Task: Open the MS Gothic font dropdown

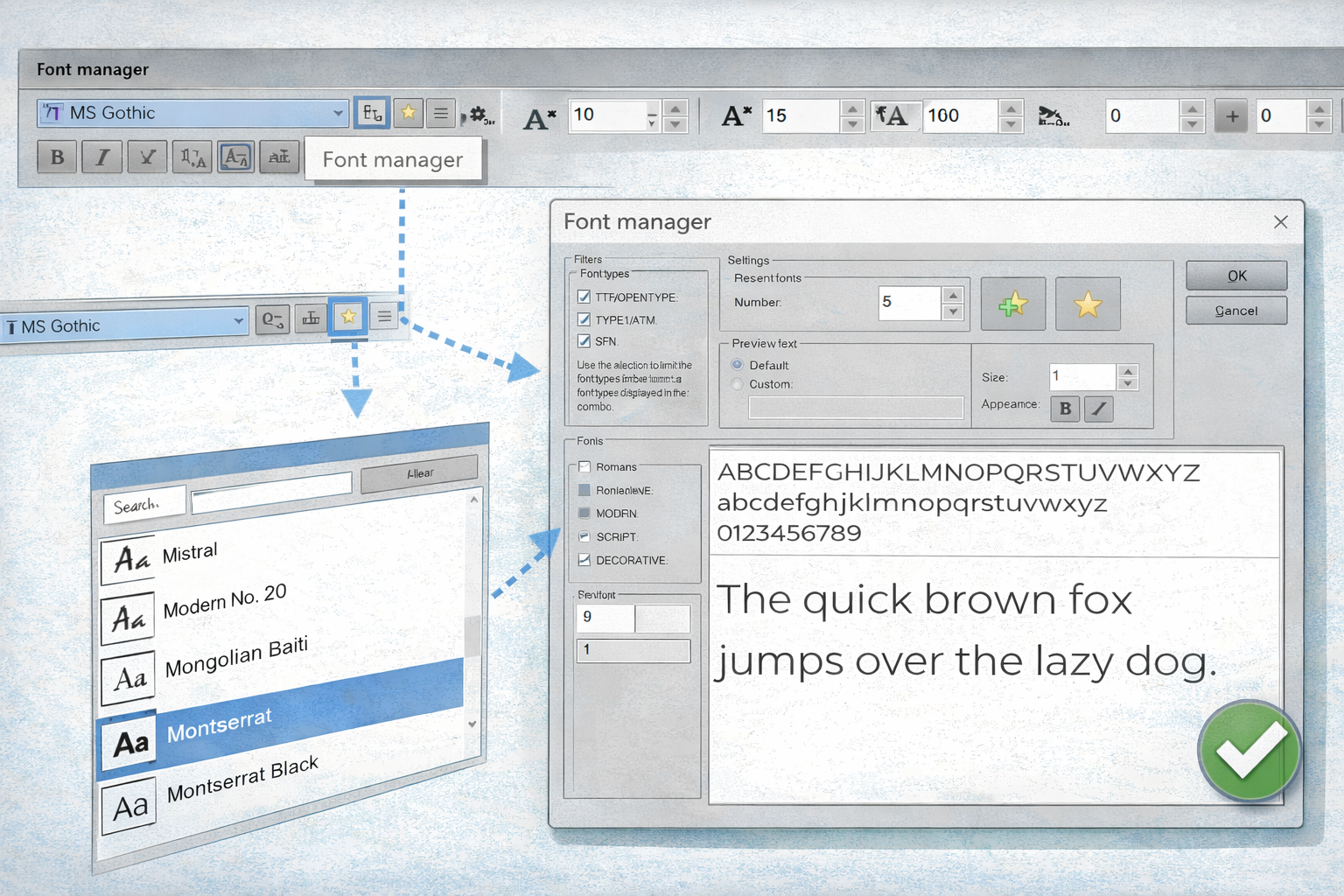Action: point(339,113)
